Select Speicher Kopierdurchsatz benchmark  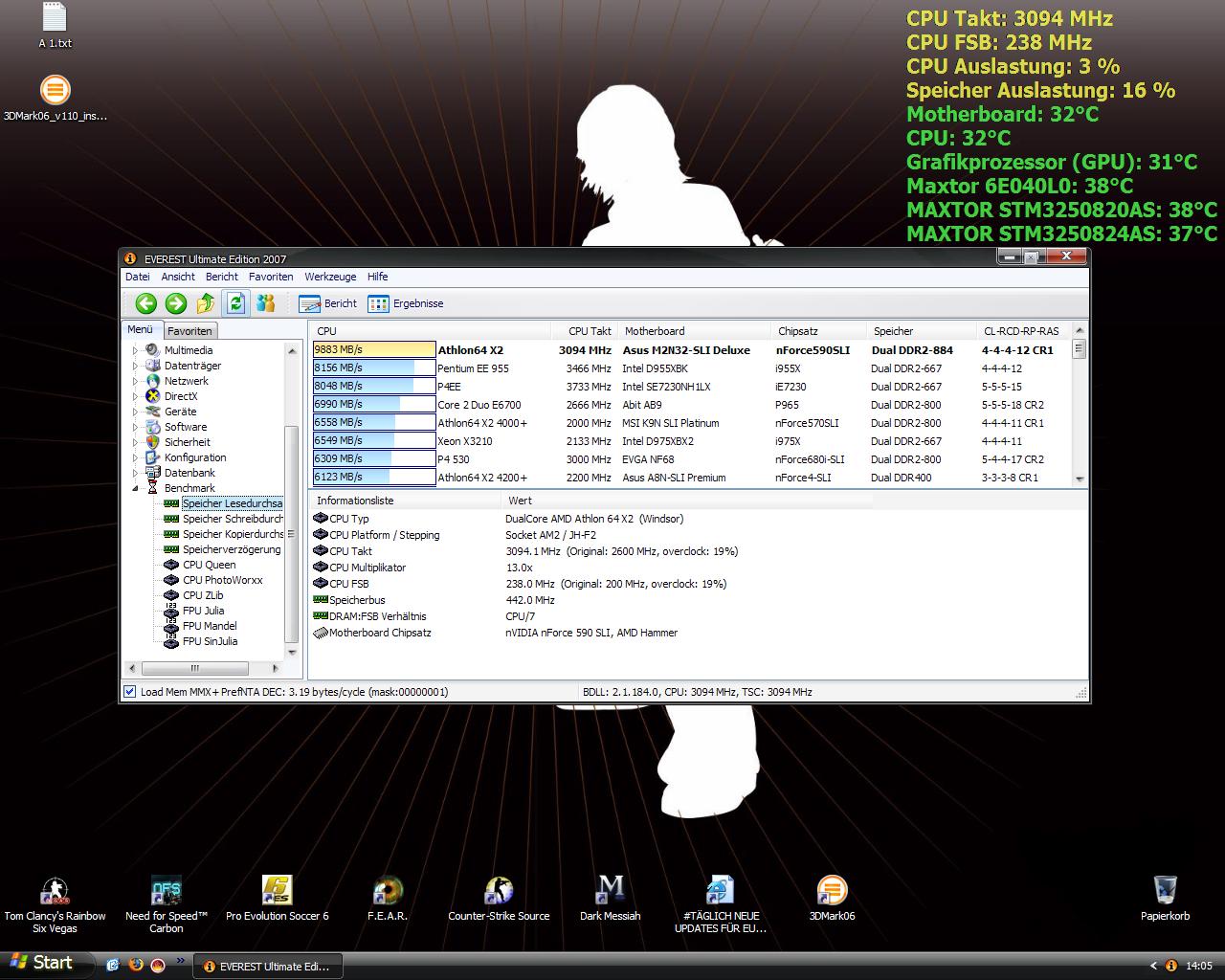click(x=233, y=534)
